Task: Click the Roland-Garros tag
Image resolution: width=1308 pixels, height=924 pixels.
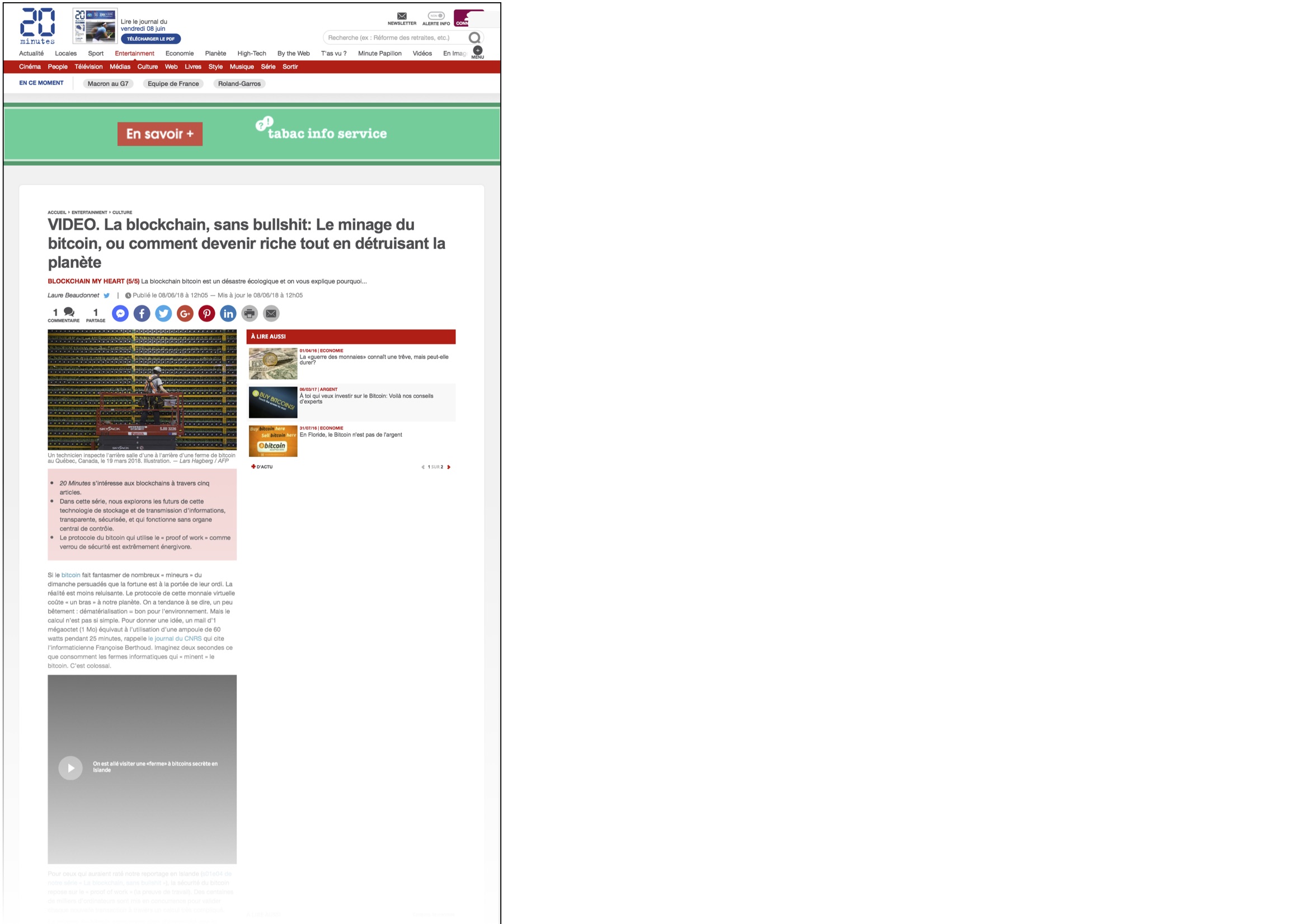Action: tap(239, 84)
